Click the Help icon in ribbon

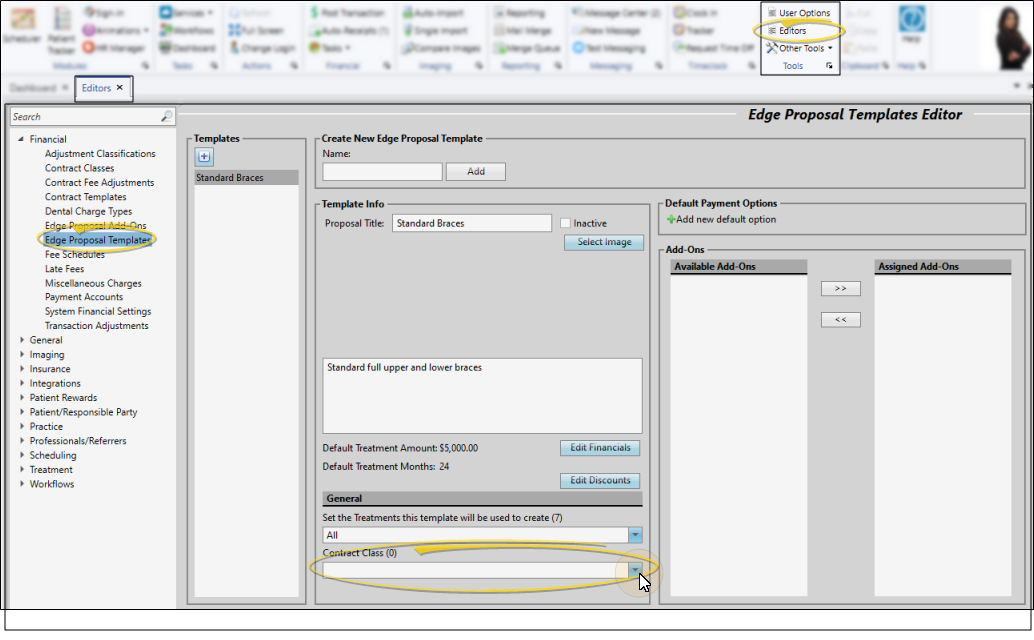click(x=911, y=25)
